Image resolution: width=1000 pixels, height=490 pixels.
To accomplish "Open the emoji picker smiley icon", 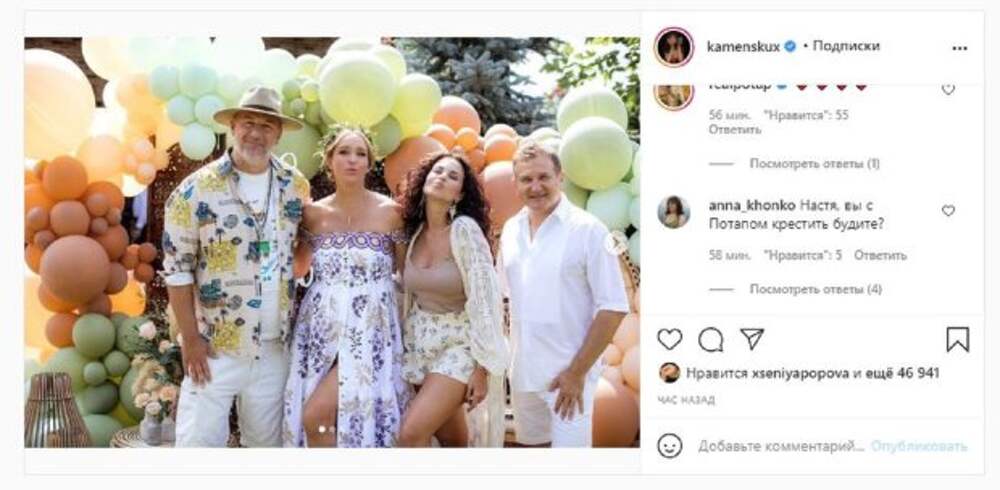I will click(x=670, y=445).
